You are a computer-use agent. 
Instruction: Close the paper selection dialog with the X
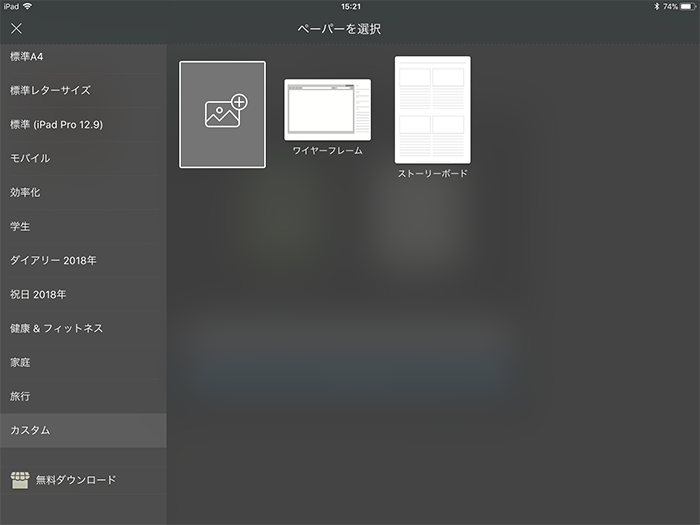17,29
